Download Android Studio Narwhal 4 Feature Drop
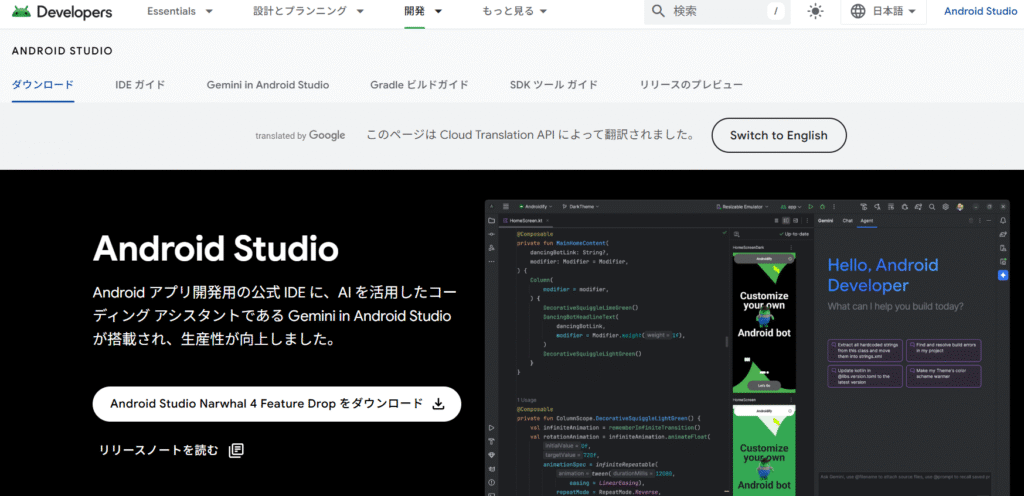This screenshot has width=1024, height=496. (266, 404)
